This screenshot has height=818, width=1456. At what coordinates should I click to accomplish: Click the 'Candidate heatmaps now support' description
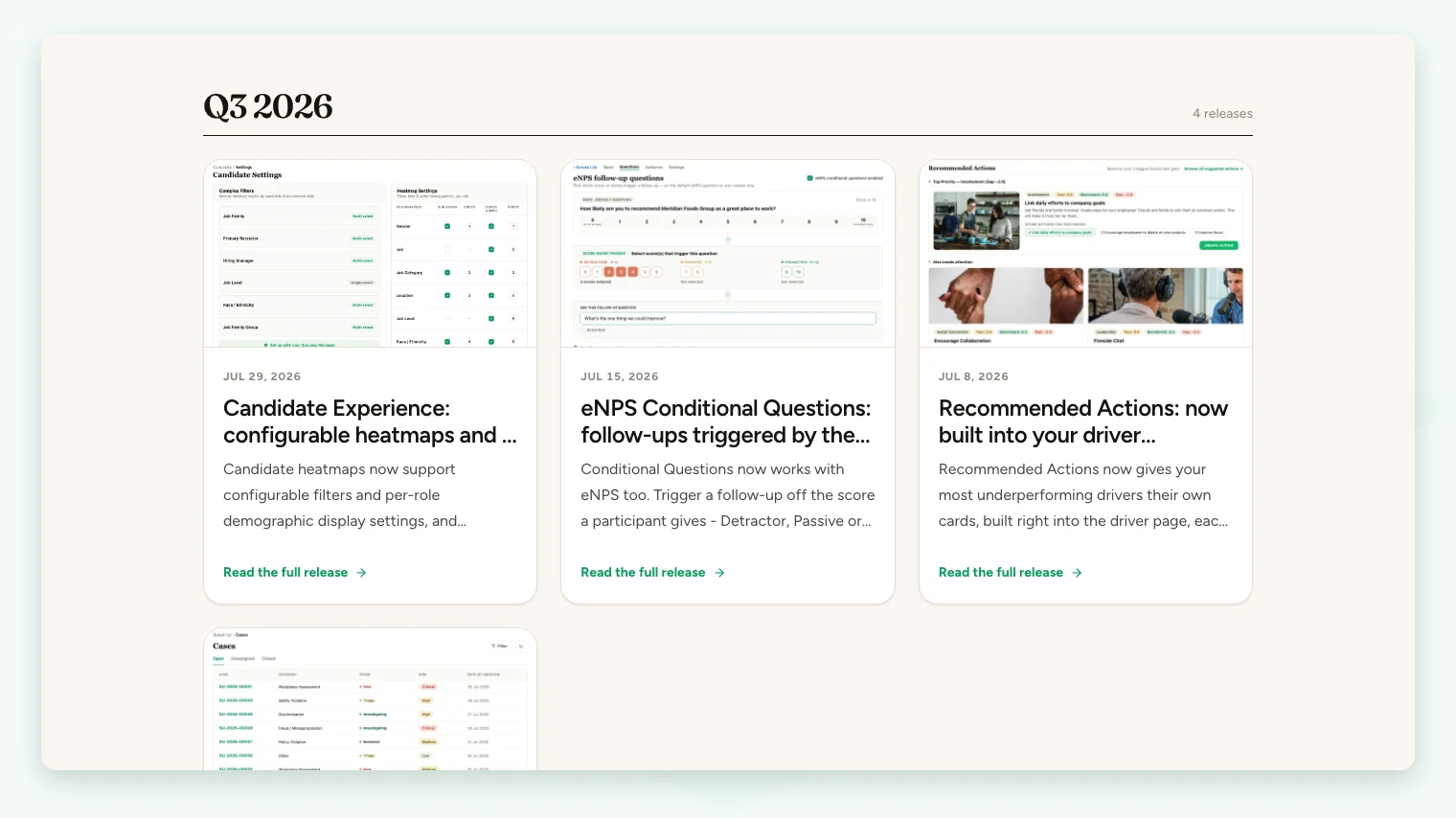[x=345, y=495]
